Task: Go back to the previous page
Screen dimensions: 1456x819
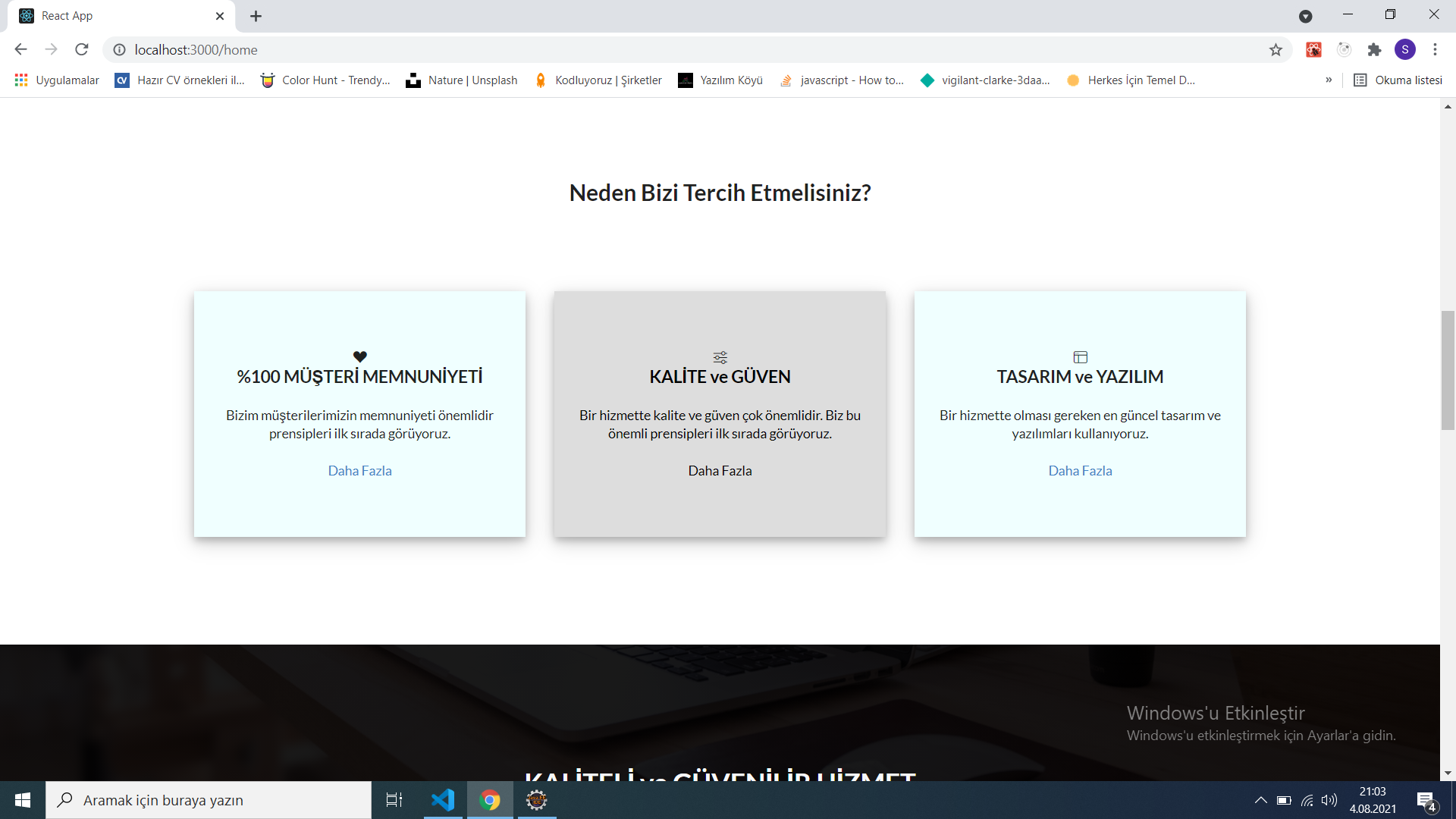Action: [20, 49]
